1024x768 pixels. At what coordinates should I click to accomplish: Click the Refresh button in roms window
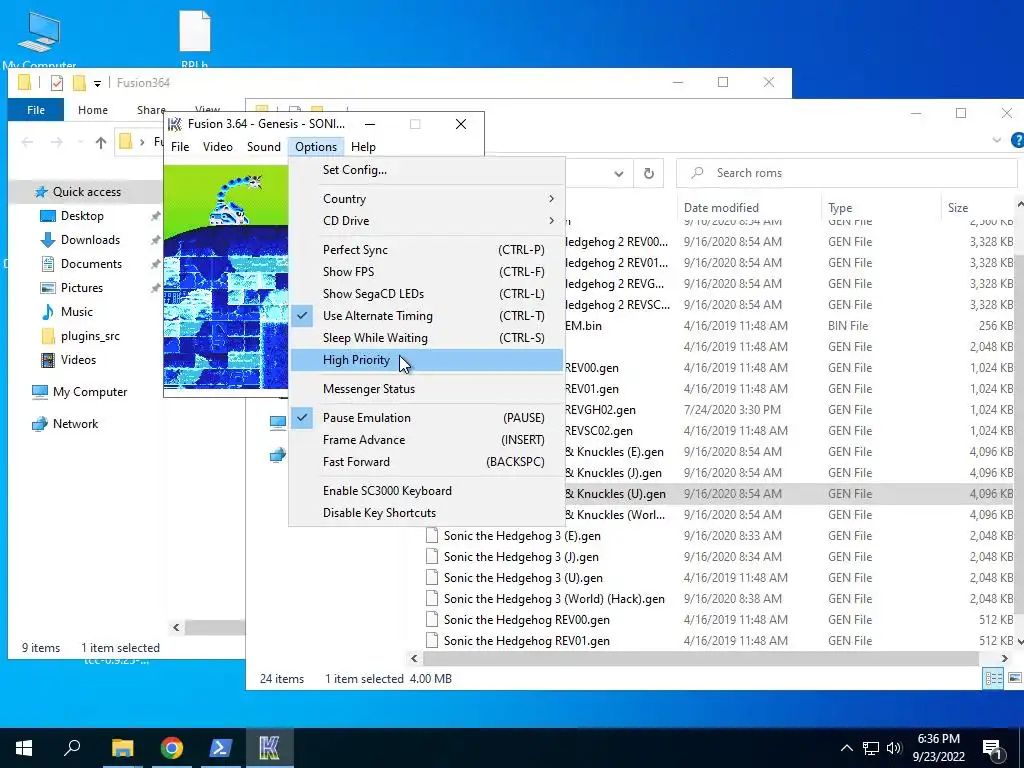(648, 173)
